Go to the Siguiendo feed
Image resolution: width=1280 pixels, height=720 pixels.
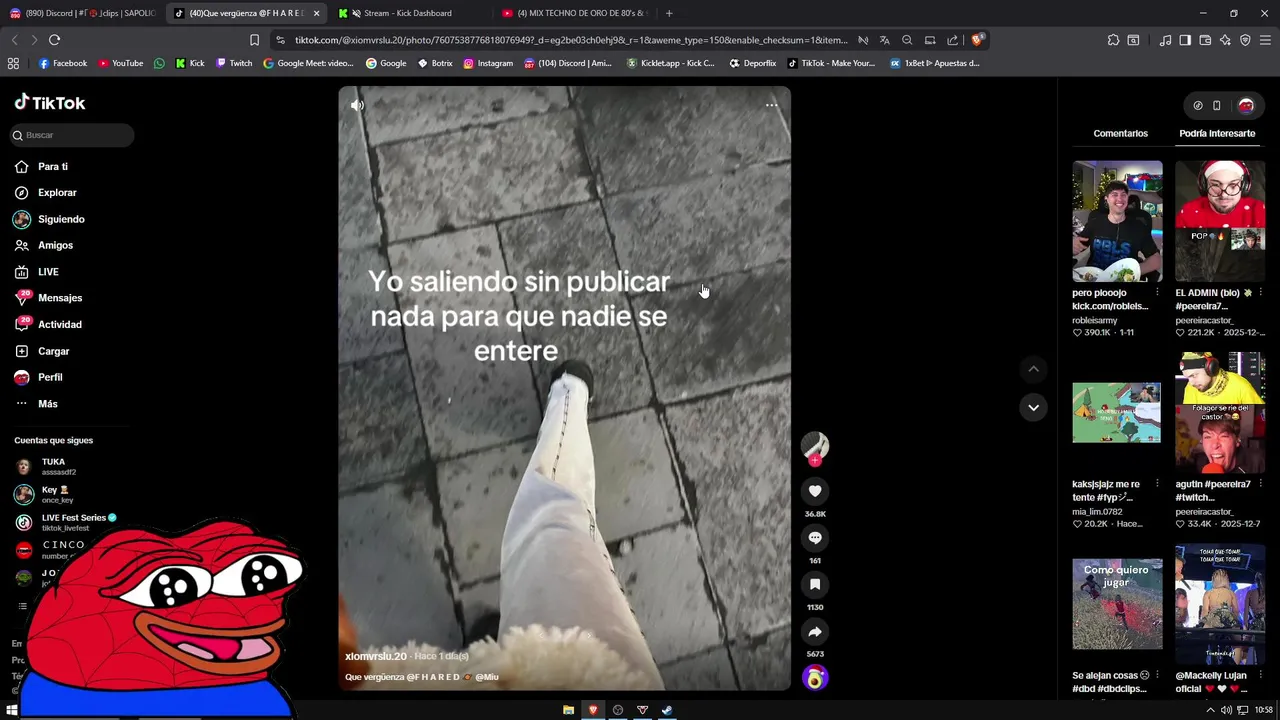(x=50, y=219)
